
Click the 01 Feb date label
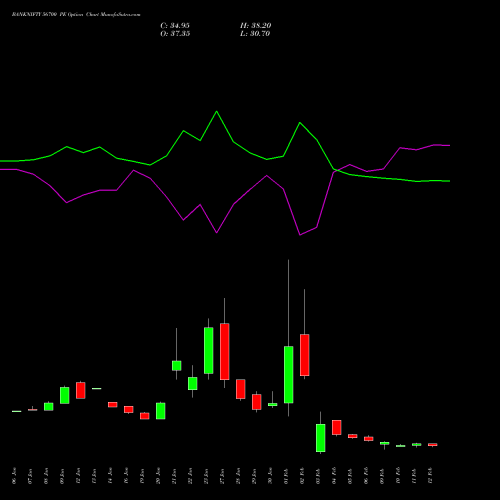click(286, 476)
